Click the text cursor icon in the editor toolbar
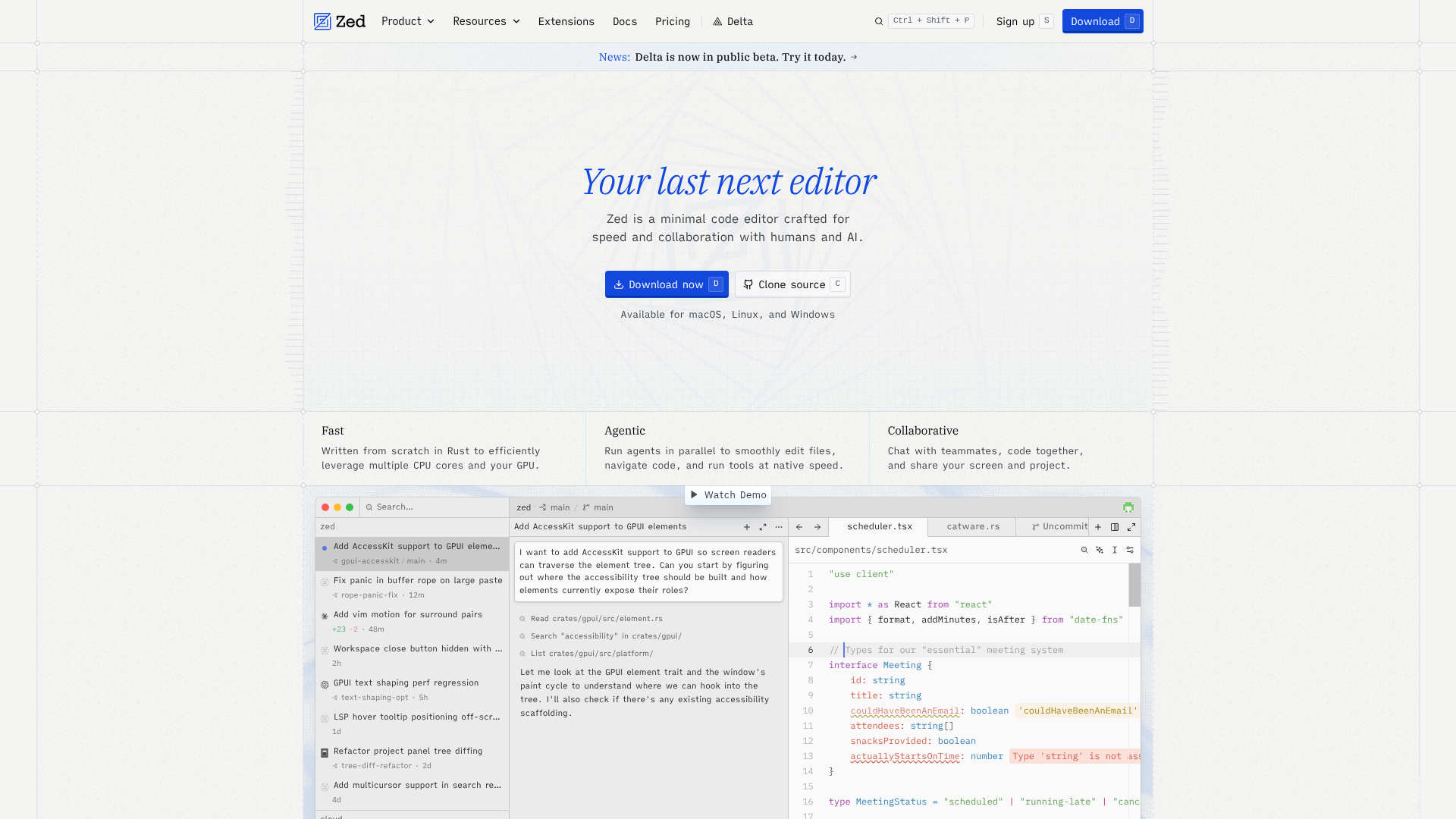Image resolution: width=1456 pixels, height=819 pixels. [1115, 550]
